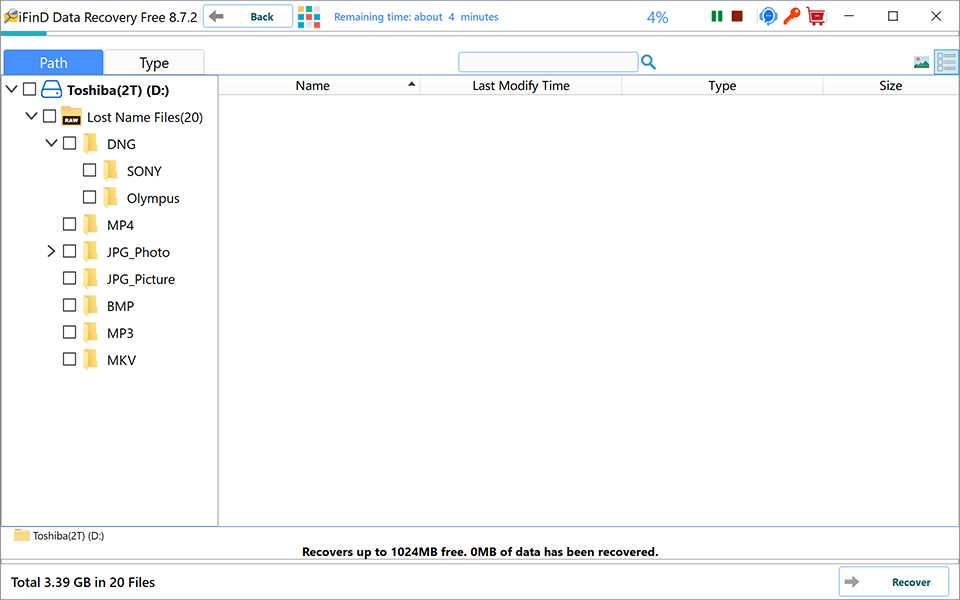960x600 pixels.
Task: Switch to thumbnail preview view icon
Action: click(x=921, y=62)
